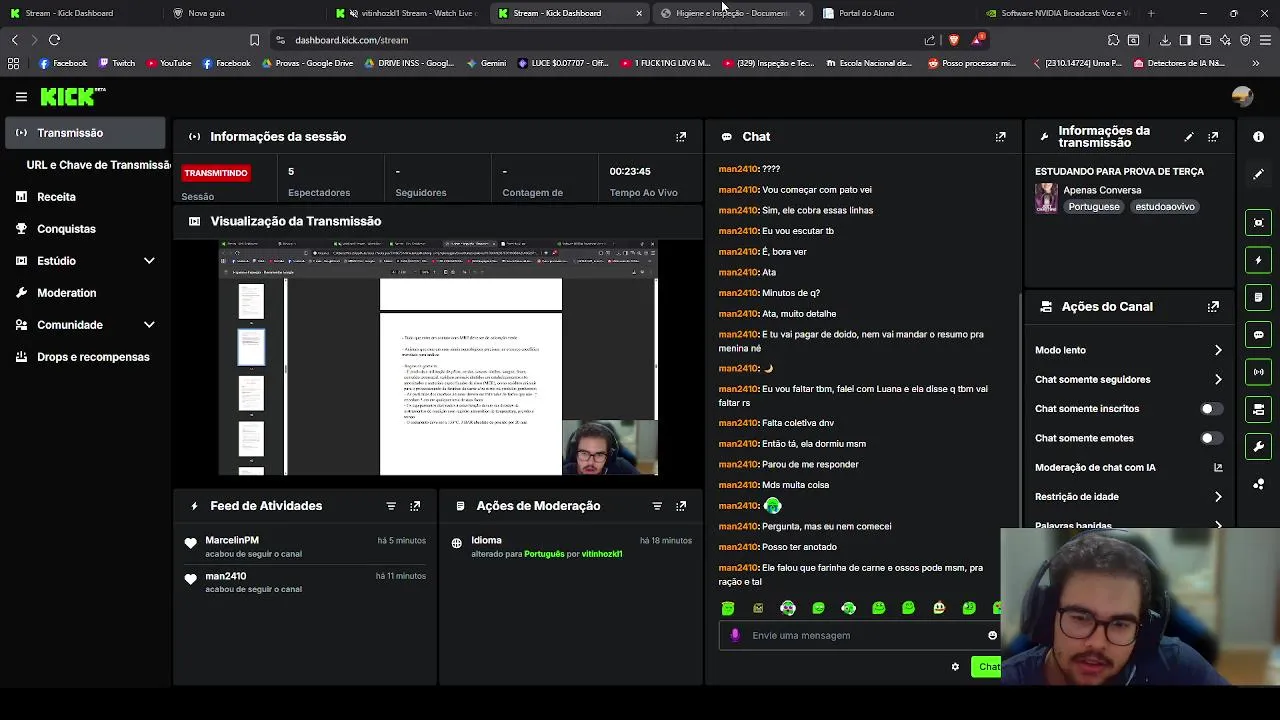The height and width of the screenshot is (720, 1280).
Task: Click the estudoaovivo tag
Action: [1165, 207]
